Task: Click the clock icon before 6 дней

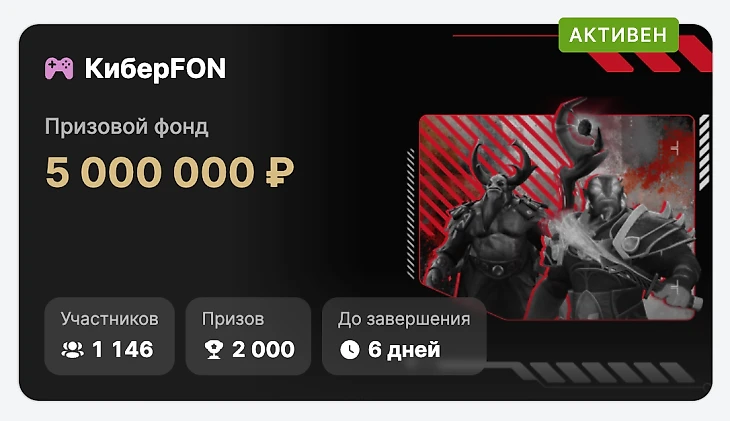Action: pos(350,349)
